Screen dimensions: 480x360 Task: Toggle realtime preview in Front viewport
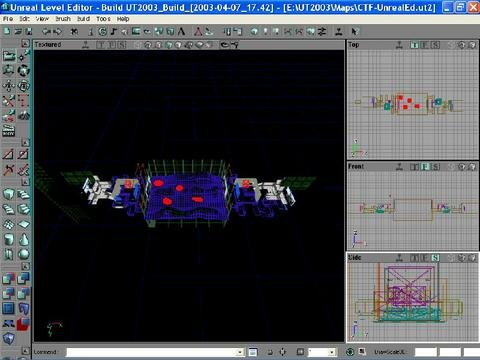point(399,166)
